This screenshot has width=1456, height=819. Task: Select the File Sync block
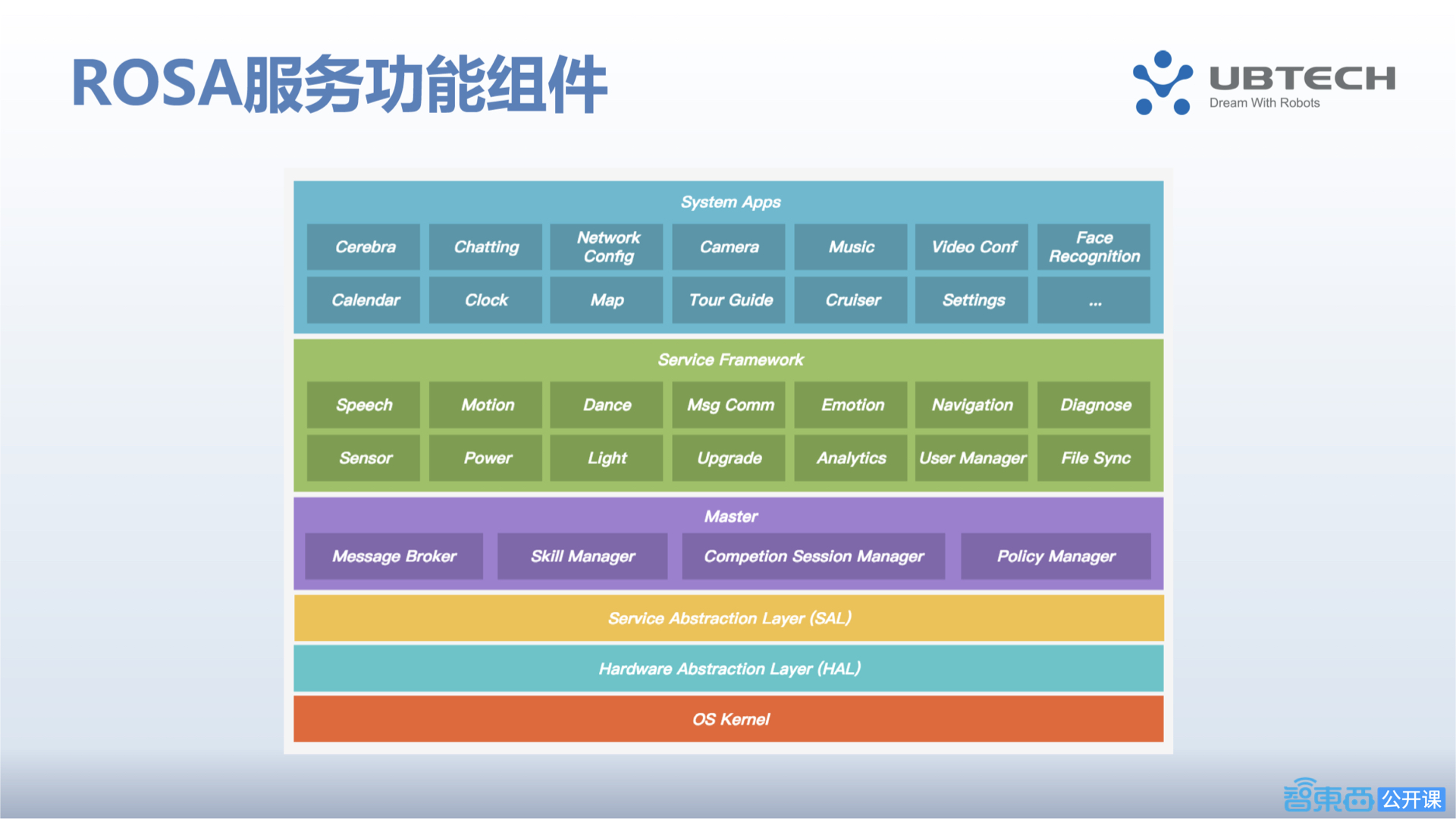click(x=1094, y=458)
